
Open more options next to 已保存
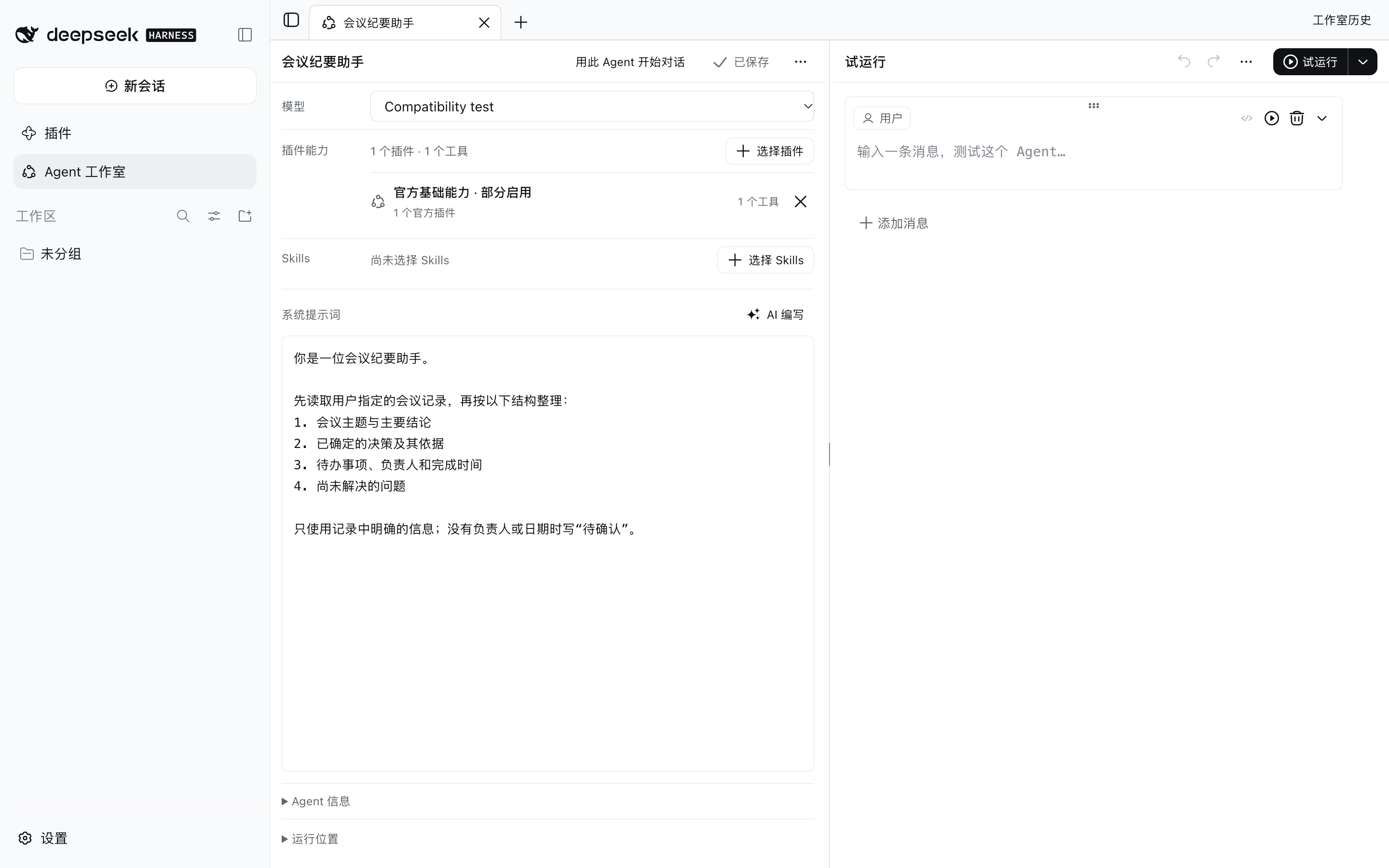pos(800,62)
